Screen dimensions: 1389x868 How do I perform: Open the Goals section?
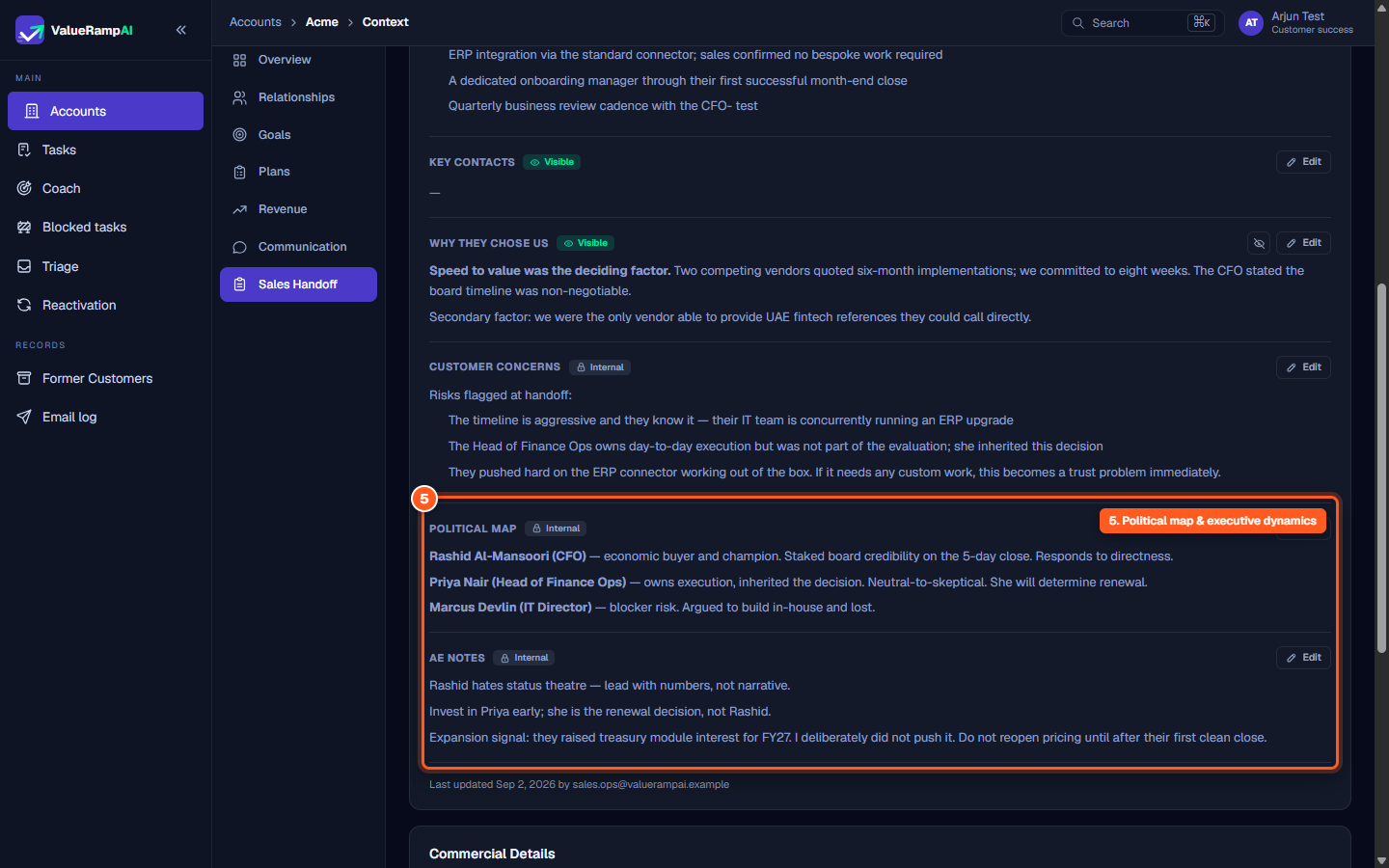coord(298,135)
